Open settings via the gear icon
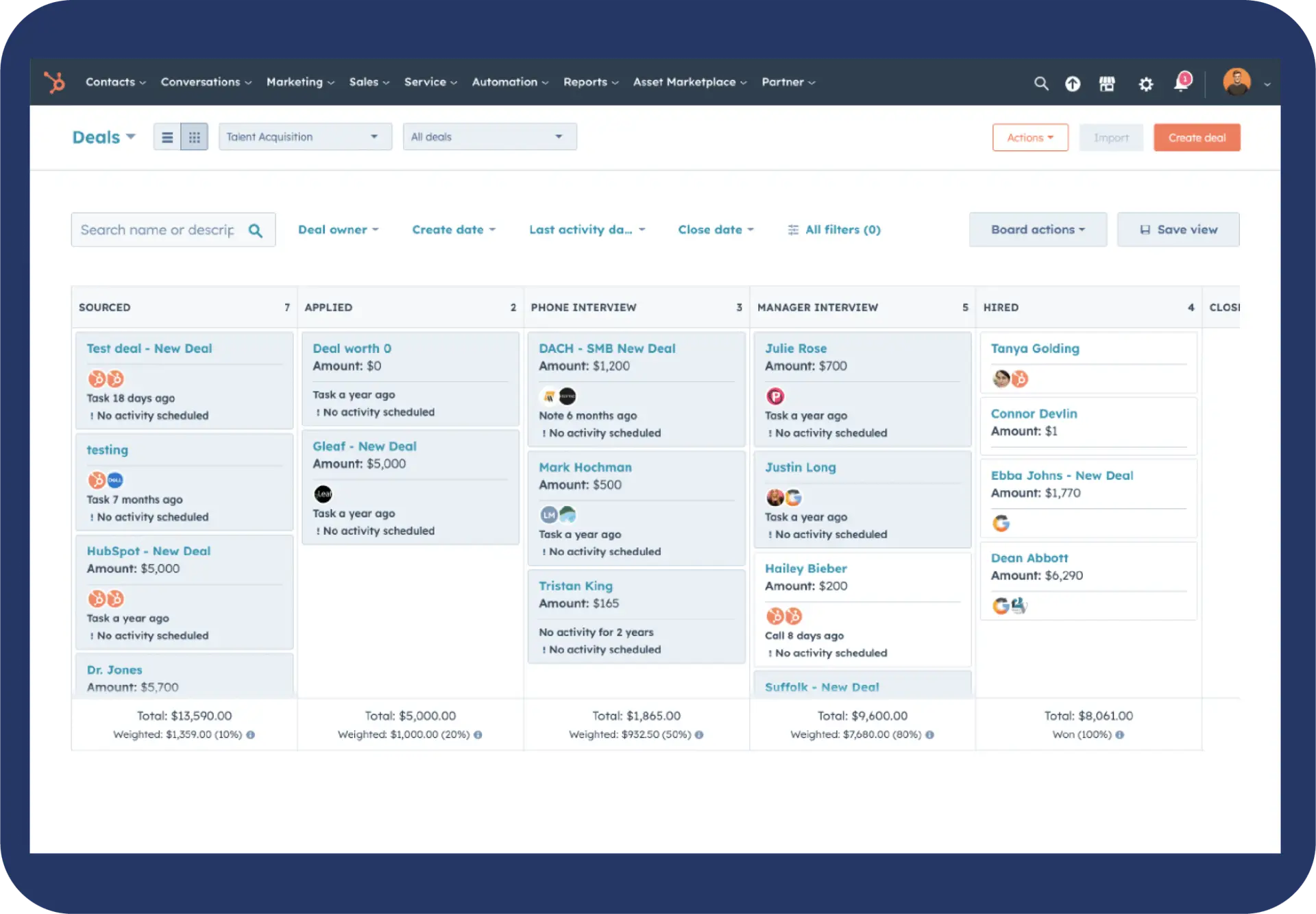 coord(1145,83)
